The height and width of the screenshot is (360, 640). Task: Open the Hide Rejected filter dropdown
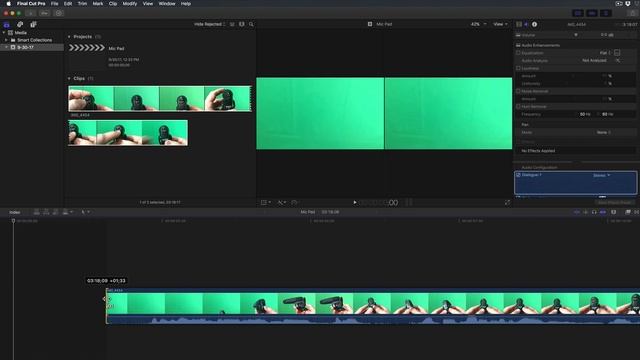coord(209,24)
